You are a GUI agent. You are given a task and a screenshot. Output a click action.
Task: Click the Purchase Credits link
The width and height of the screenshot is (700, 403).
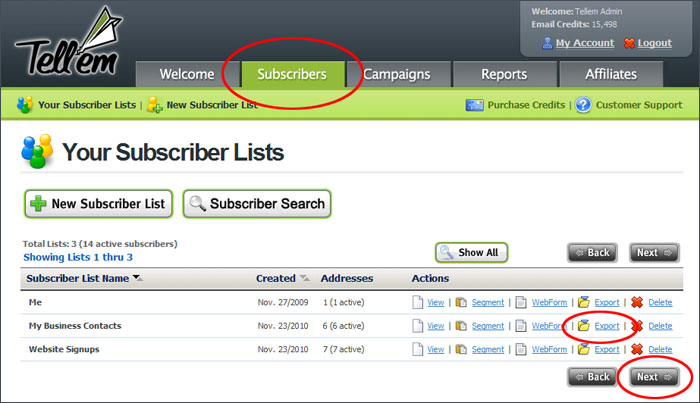tap(526, 105)
